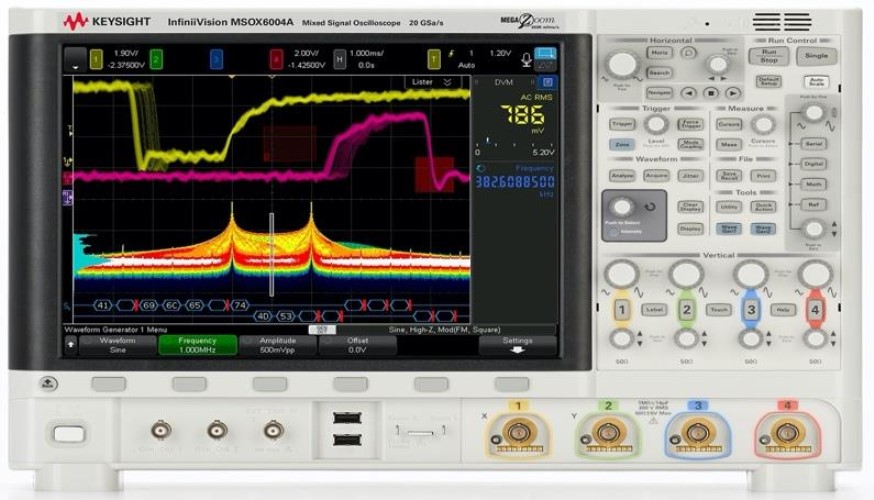The image size is (874, 500).
Task: Select the Offset 0.0V softkey
Action: point(357,345)
